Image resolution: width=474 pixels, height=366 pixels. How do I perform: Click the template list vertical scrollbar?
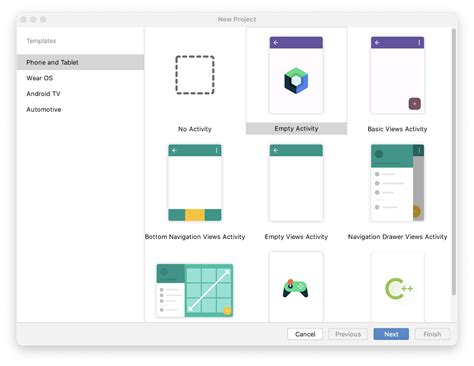[x=454, y=162]
